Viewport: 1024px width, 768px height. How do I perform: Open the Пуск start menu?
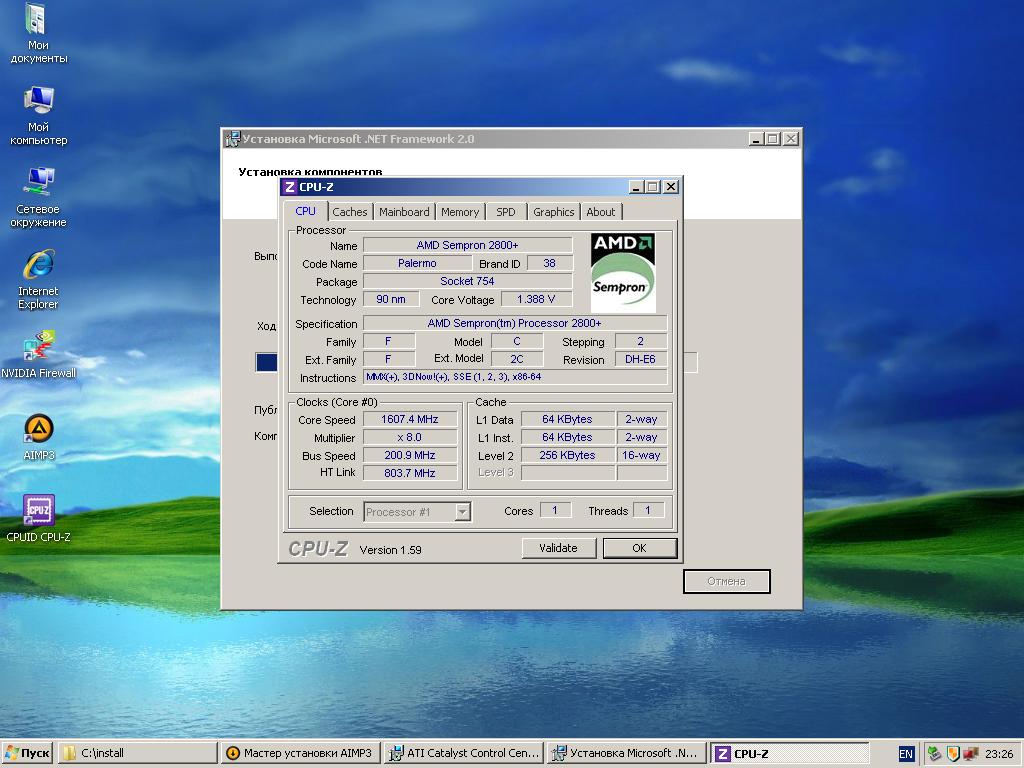point(27,753)
